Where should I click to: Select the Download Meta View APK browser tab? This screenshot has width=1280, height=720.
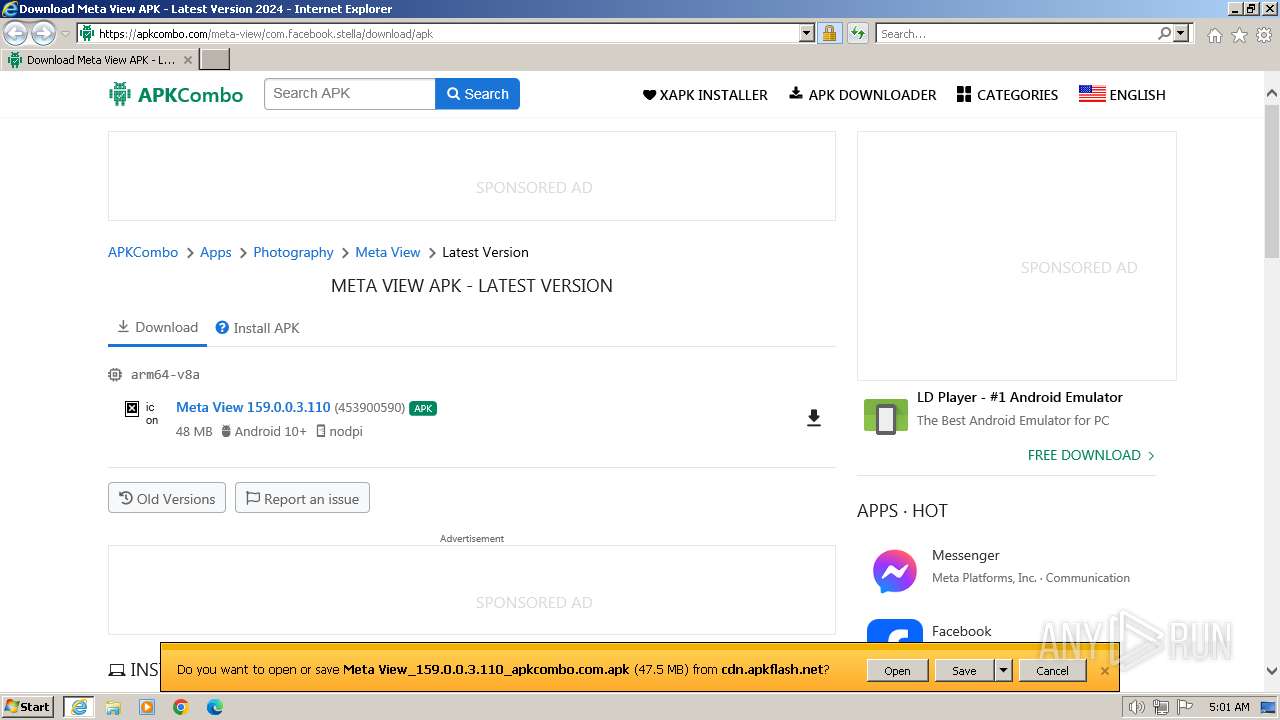100,60
